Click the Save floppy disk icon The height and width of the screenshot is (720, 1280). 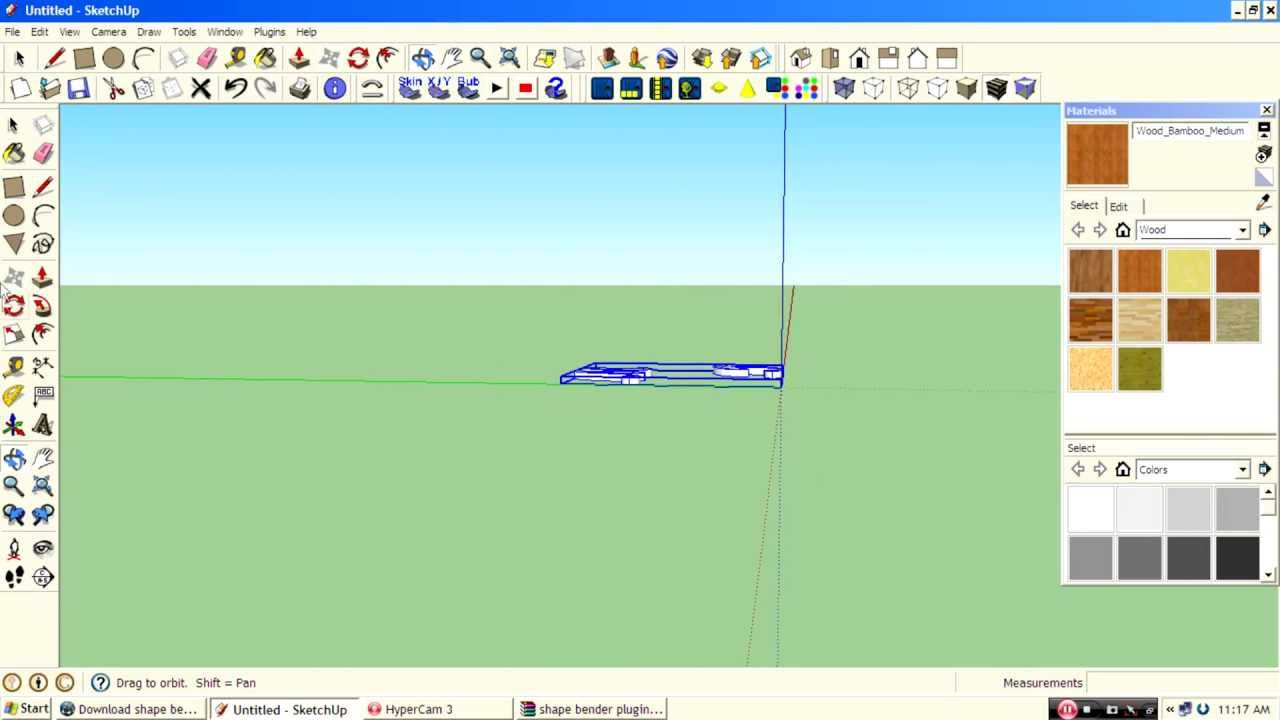click(x=78, y=89)
